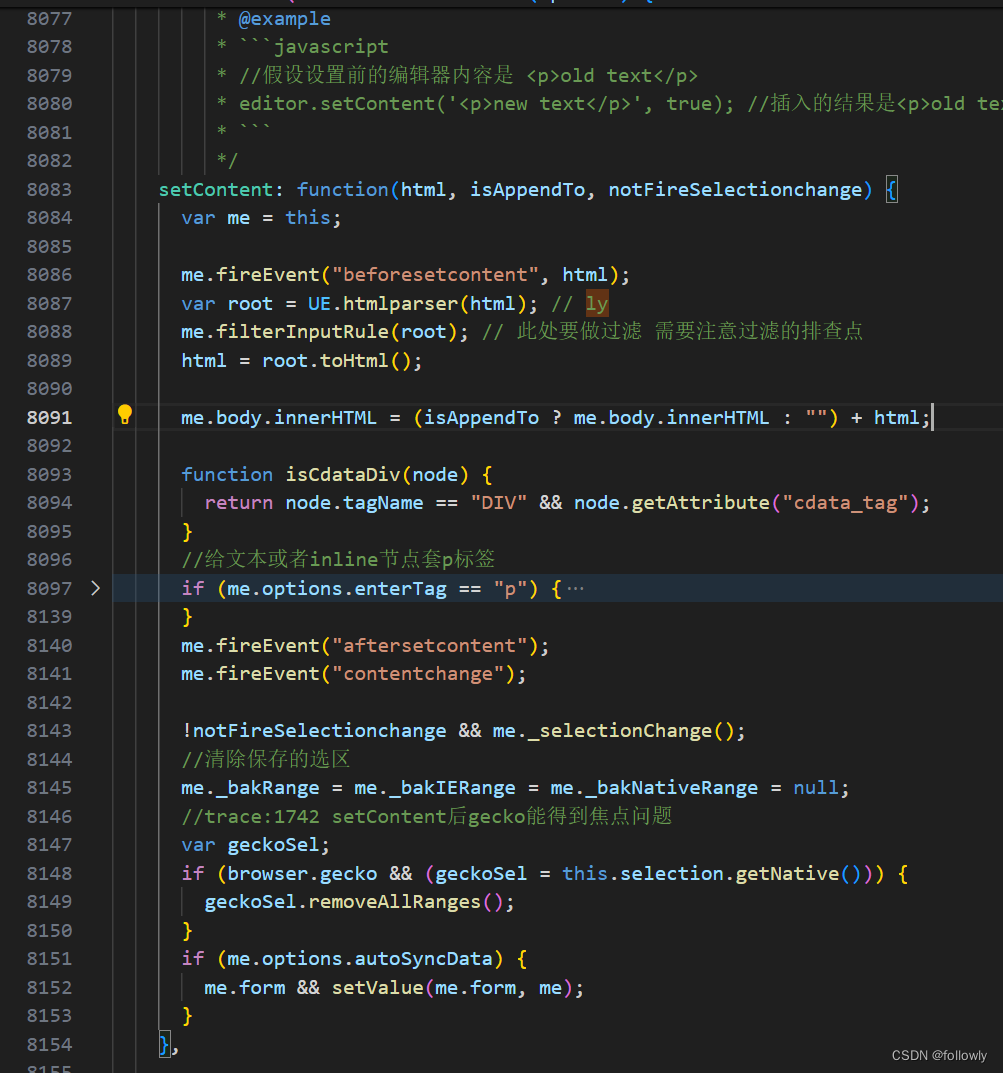
Task: Click getNative() call on line 8148
Action: (x=798, y=874)
